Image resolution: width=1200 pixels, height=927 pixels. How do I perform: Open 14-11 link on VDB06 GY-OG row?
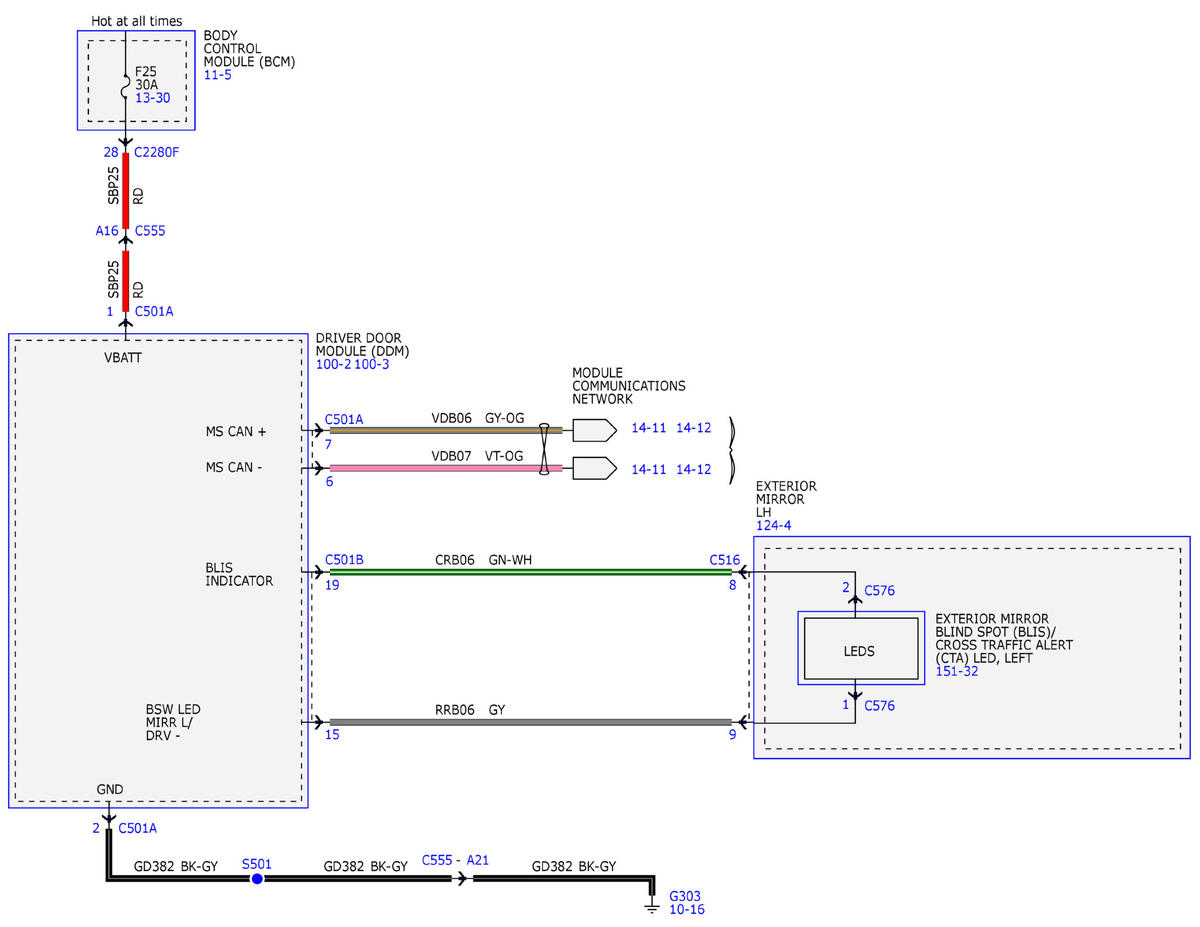coord(649,428)
